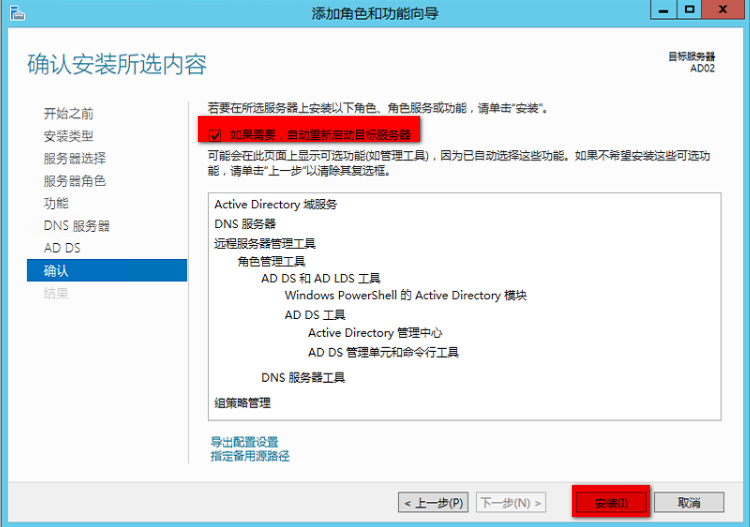The width and height of the screenshot is (750, 527).
Task: Go to the 安装类型 step
Action: pyautogui.click(x=68, y=136)
